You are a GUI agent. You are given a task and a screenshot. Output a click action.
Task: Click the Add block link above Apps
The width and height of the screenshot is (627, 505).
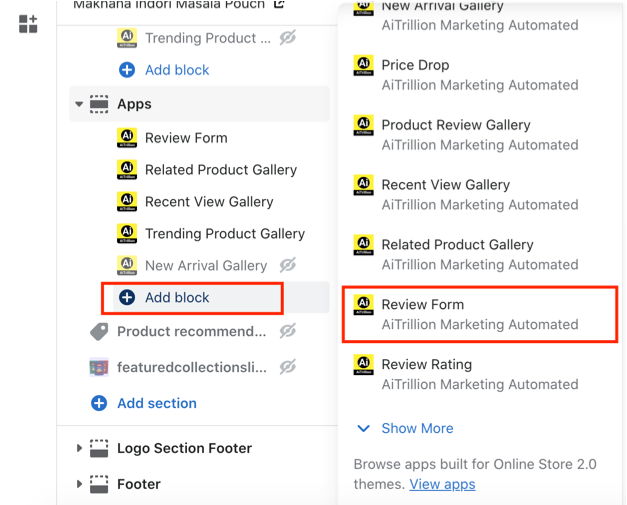tap(177, 70)
